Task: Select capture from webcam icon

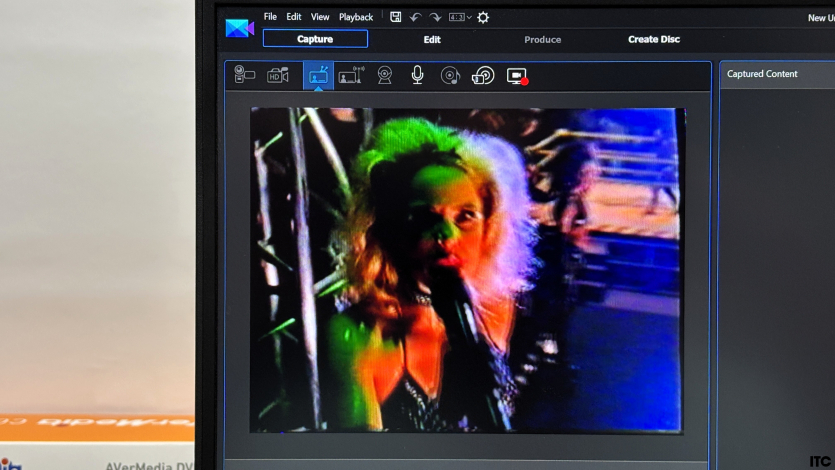Action: click(x=385, y=75)
